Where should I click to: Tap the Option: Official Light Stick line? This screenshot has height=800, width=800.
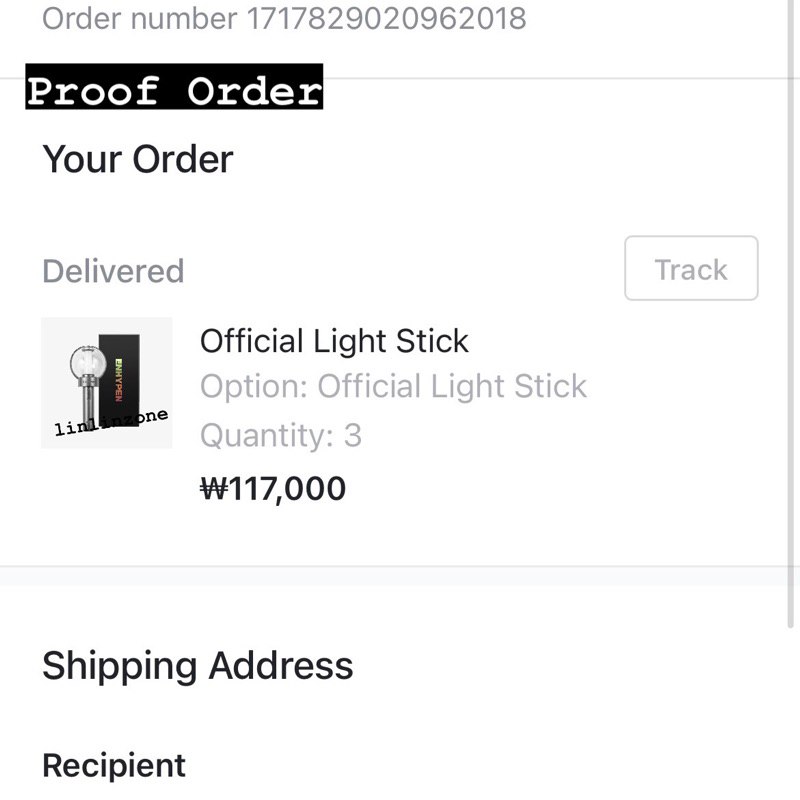[x=393, y=386]
